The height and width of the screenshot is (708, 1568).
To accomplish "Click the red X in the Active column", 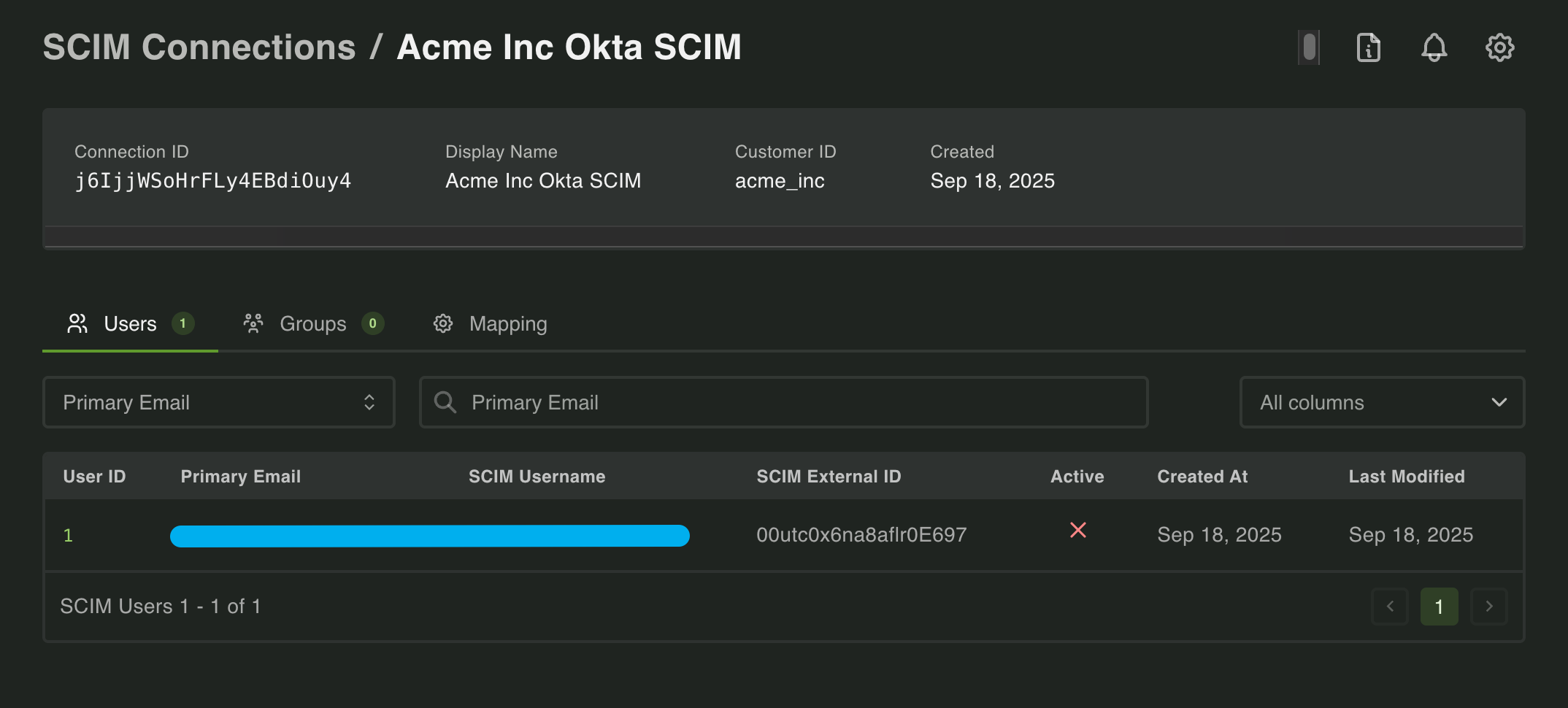I will click(1077, 531).
